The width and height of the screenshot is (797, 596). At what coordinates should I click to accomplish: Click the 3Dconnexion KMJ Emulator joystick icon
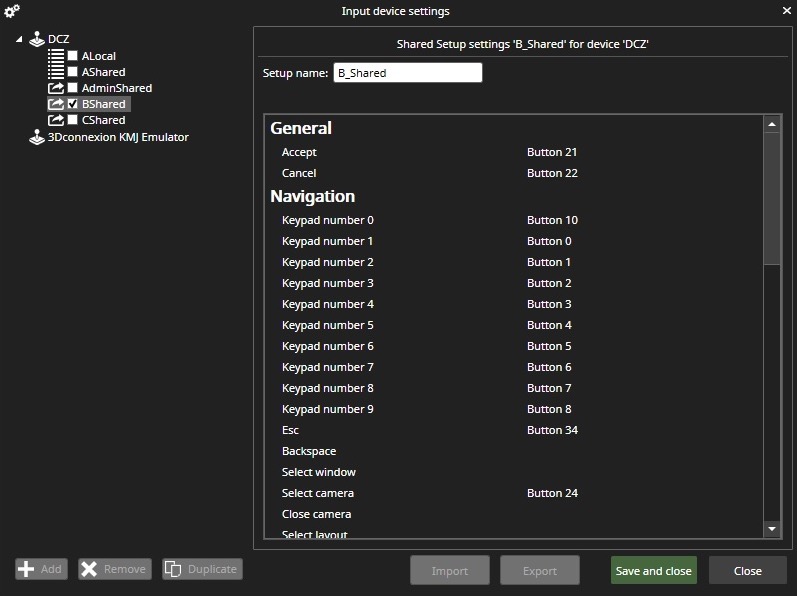click(x=38, y=137)
